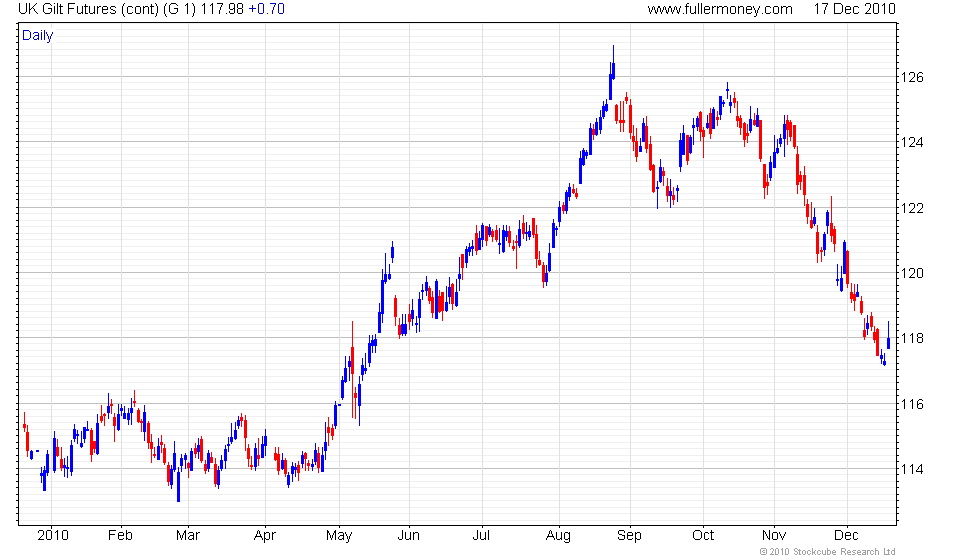Click the late-August peak candle above 126
This screenshot has height=560, width=980.
[613, 62]
